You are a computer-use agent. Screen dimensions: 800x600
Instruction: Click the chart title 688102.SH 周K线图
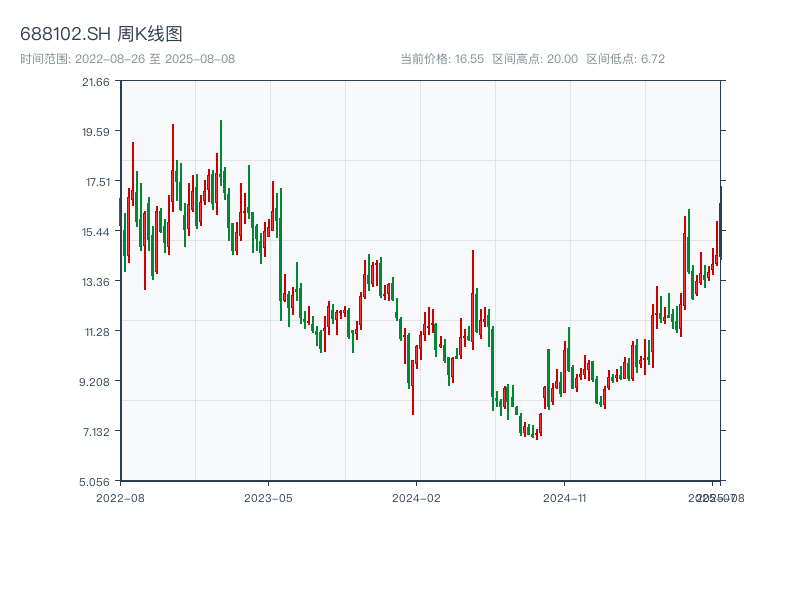pyautogui.click(x=101, y=34)
